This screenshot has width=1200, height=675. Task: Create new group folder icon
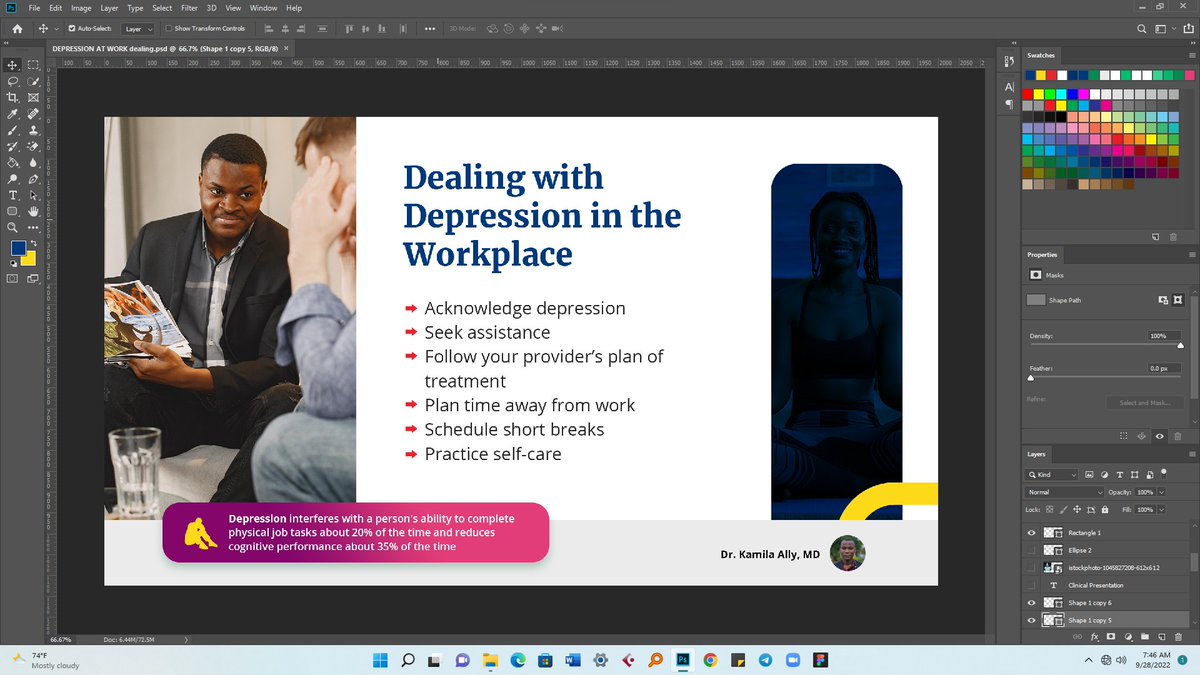(x=1145, y=637)
